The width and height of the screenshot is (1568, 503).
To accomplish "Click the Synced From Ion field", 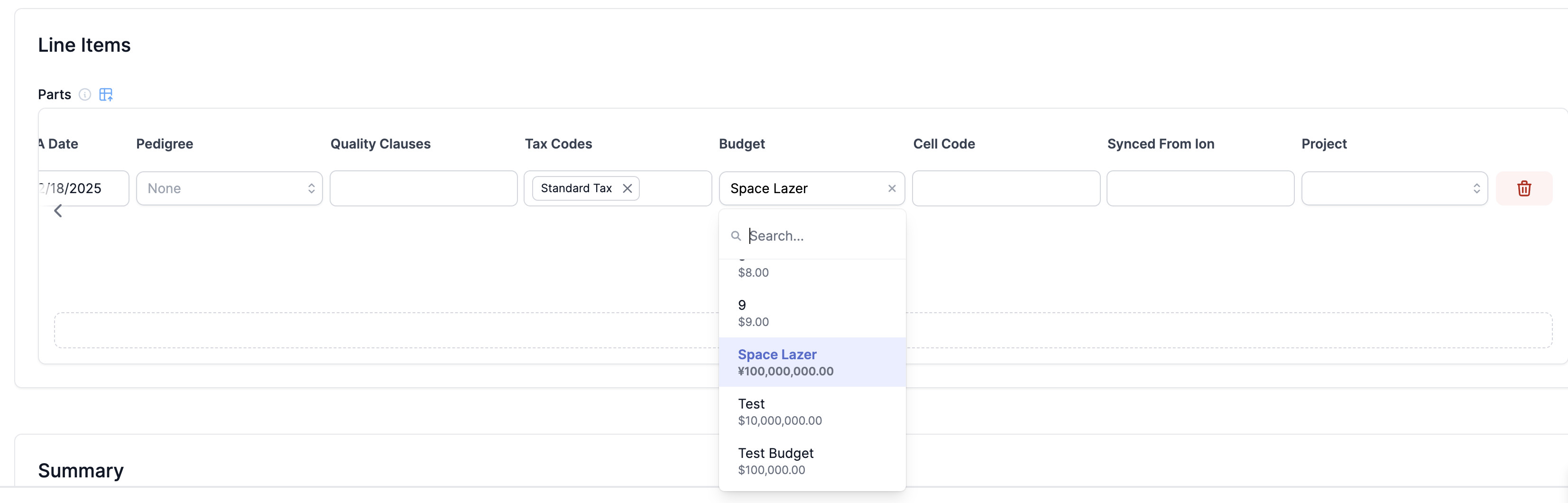I will [x=1200, y=189].
